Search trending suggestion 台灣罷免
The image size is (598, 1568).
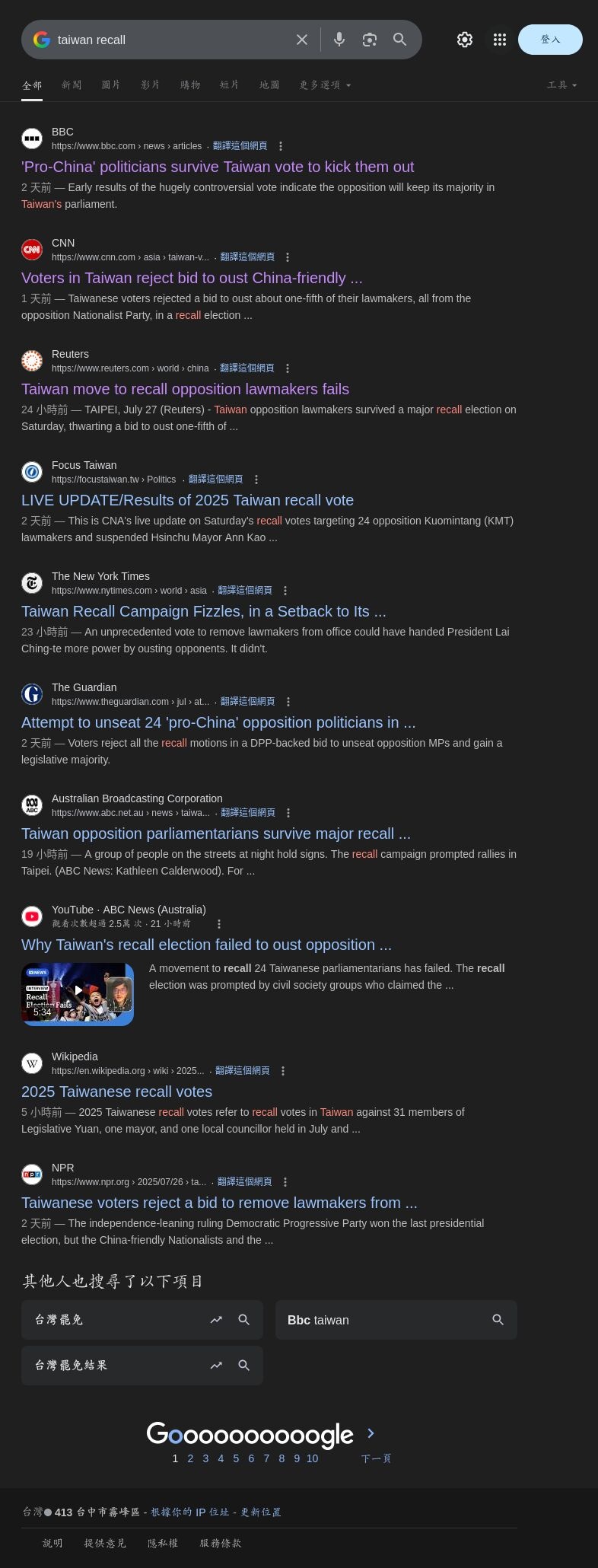[x=142, y=1320]
